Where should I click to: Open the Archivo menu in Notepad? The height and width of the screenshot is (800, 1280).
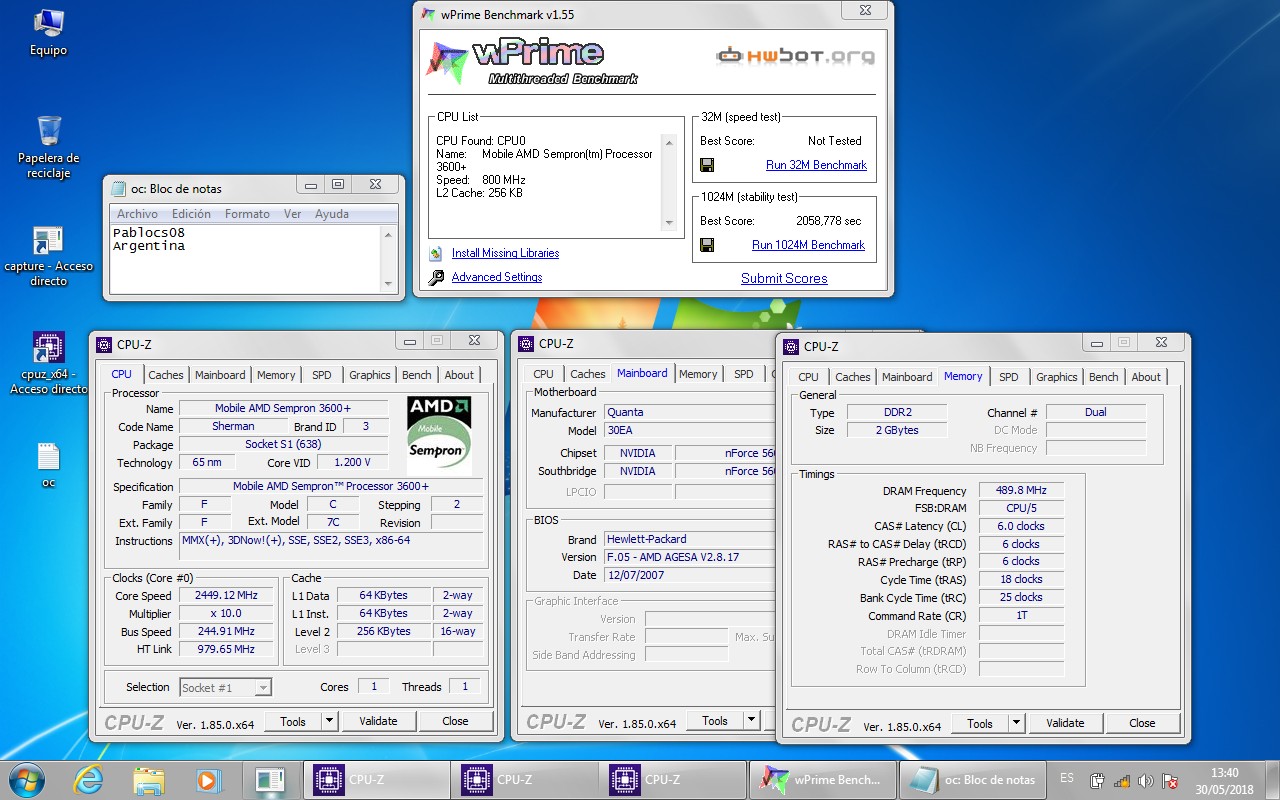click(137, 214)
